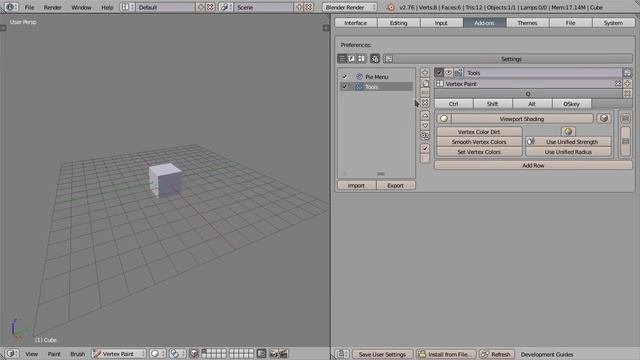Viewport: 640px width, 360px height.
Task: Click the sort icon below move down
Action: click(x=425, y=135)
